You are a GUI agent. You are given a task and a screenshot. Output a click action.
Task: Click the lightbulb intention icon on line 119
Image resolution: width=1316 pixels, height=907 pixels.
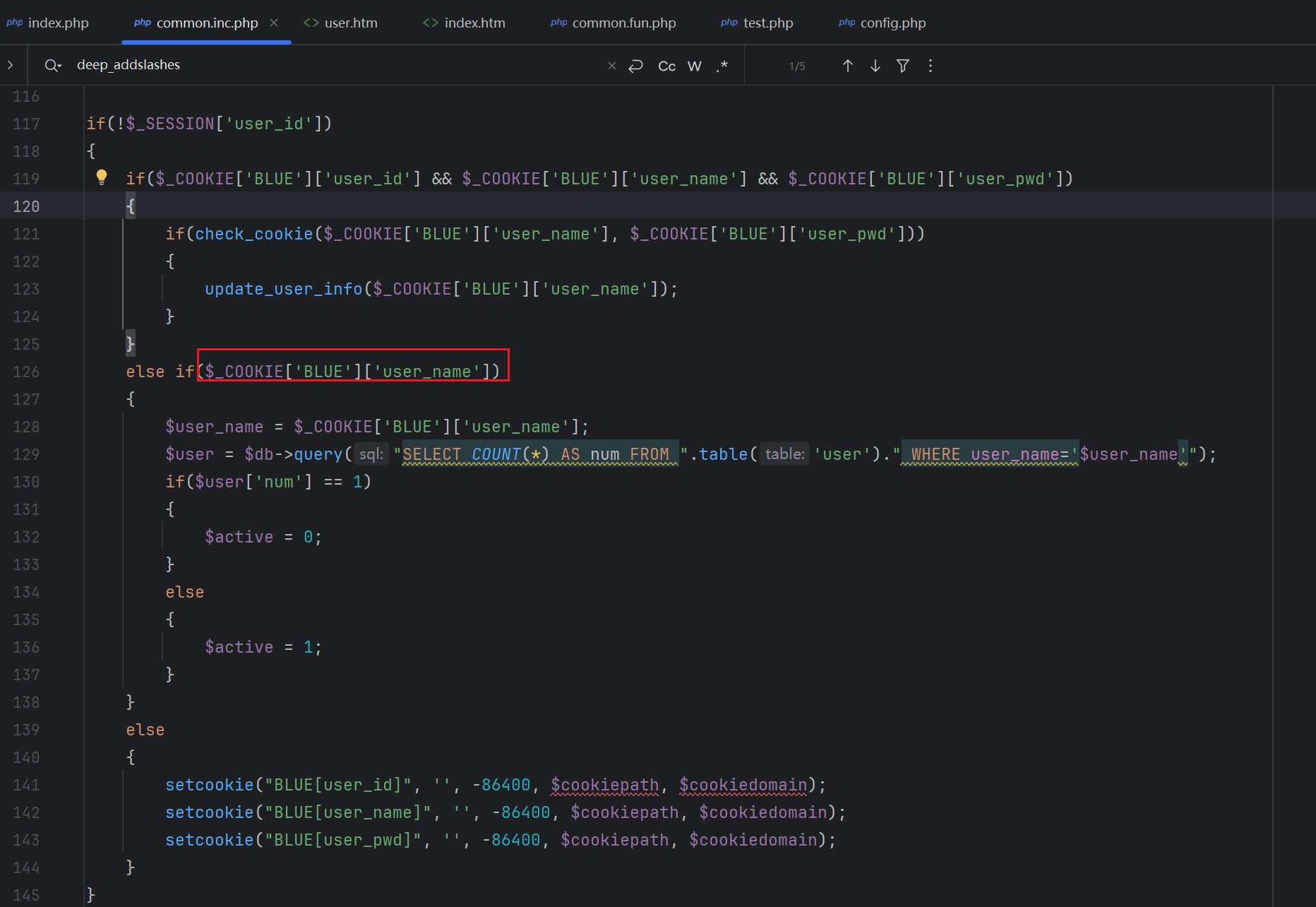(x=102, y=177)
